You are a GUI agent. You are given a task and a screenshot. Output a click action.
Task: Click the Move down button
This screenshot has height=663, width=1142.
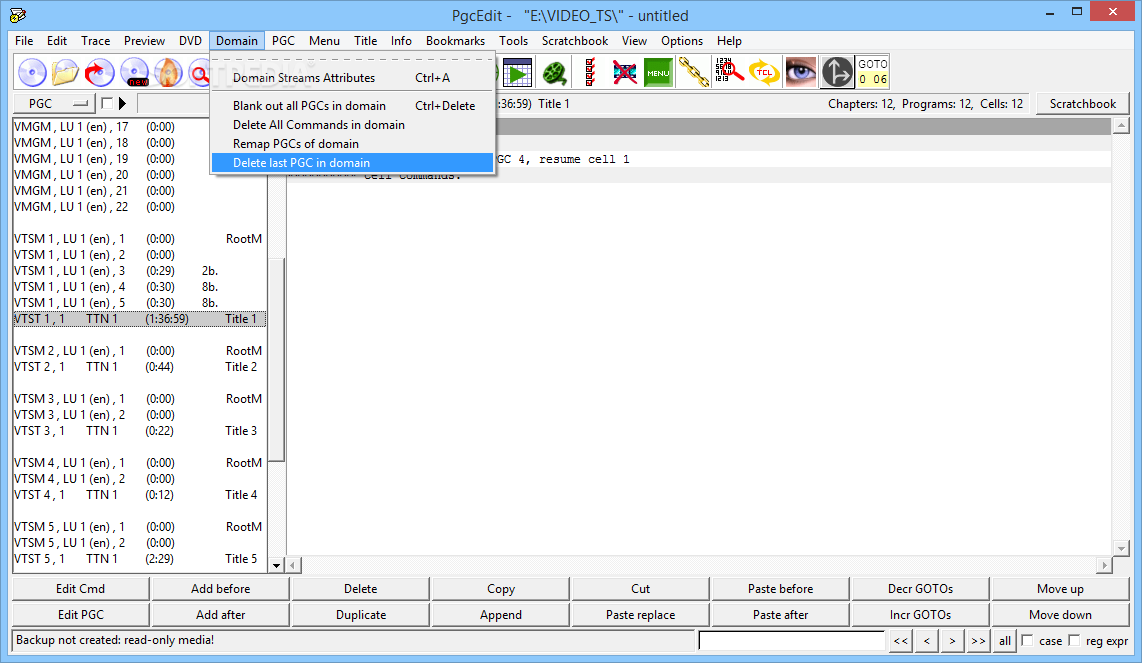1060,615
